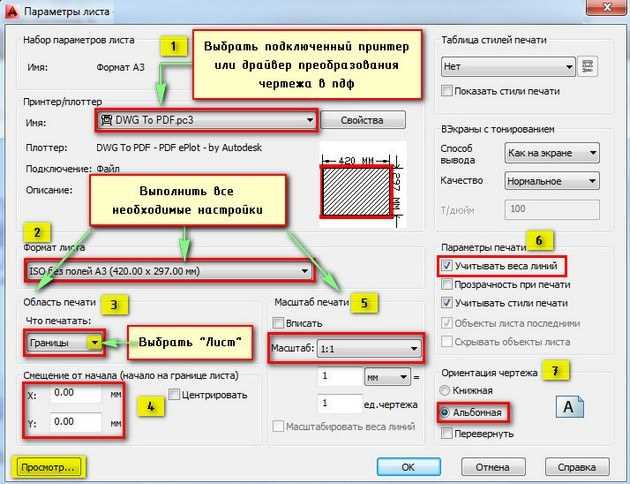Enable 'Прозрачность при печати' checkbox
Viewport: 630px width, 484px height.
[446, 284]
